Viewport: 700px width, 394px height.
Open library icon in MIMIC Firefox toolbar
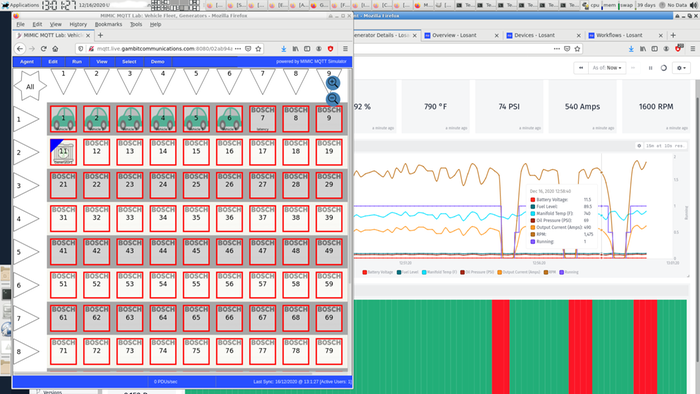tap(296, 49)
